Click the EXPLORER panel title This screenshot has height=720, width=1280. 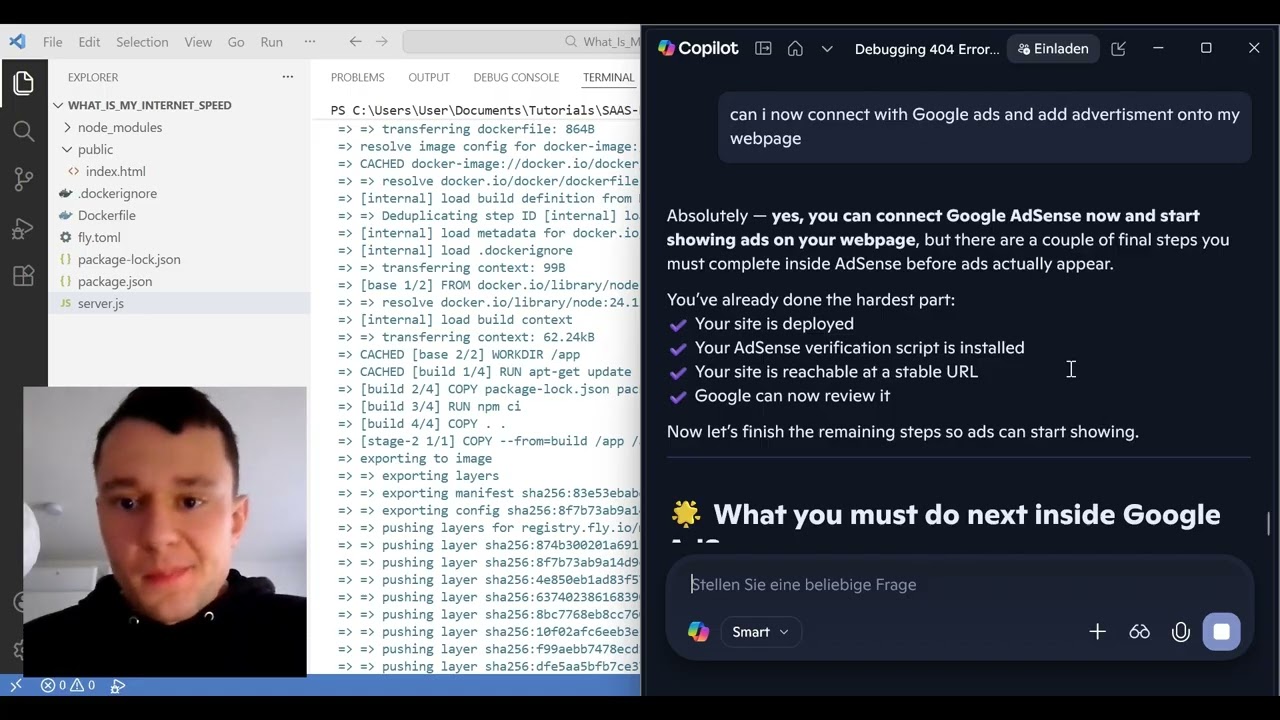click(93, 77)
